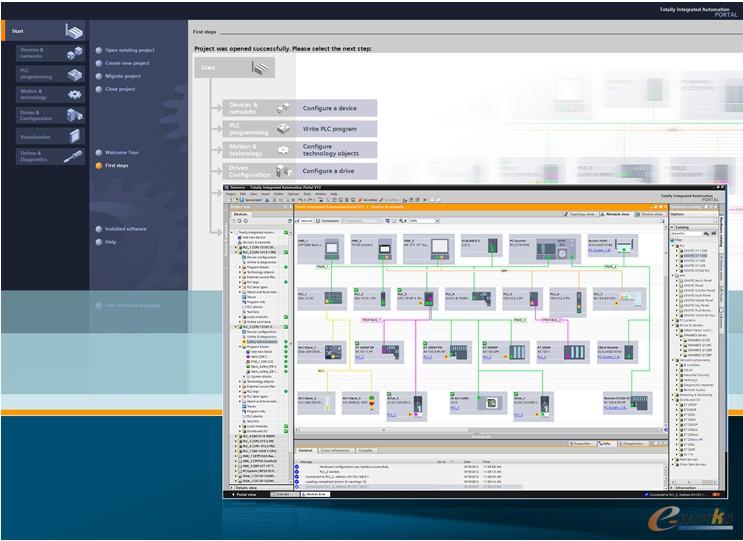Click Online & Diagnostics screwdriver icon
The image size is (743, 541).
point(74,156)
